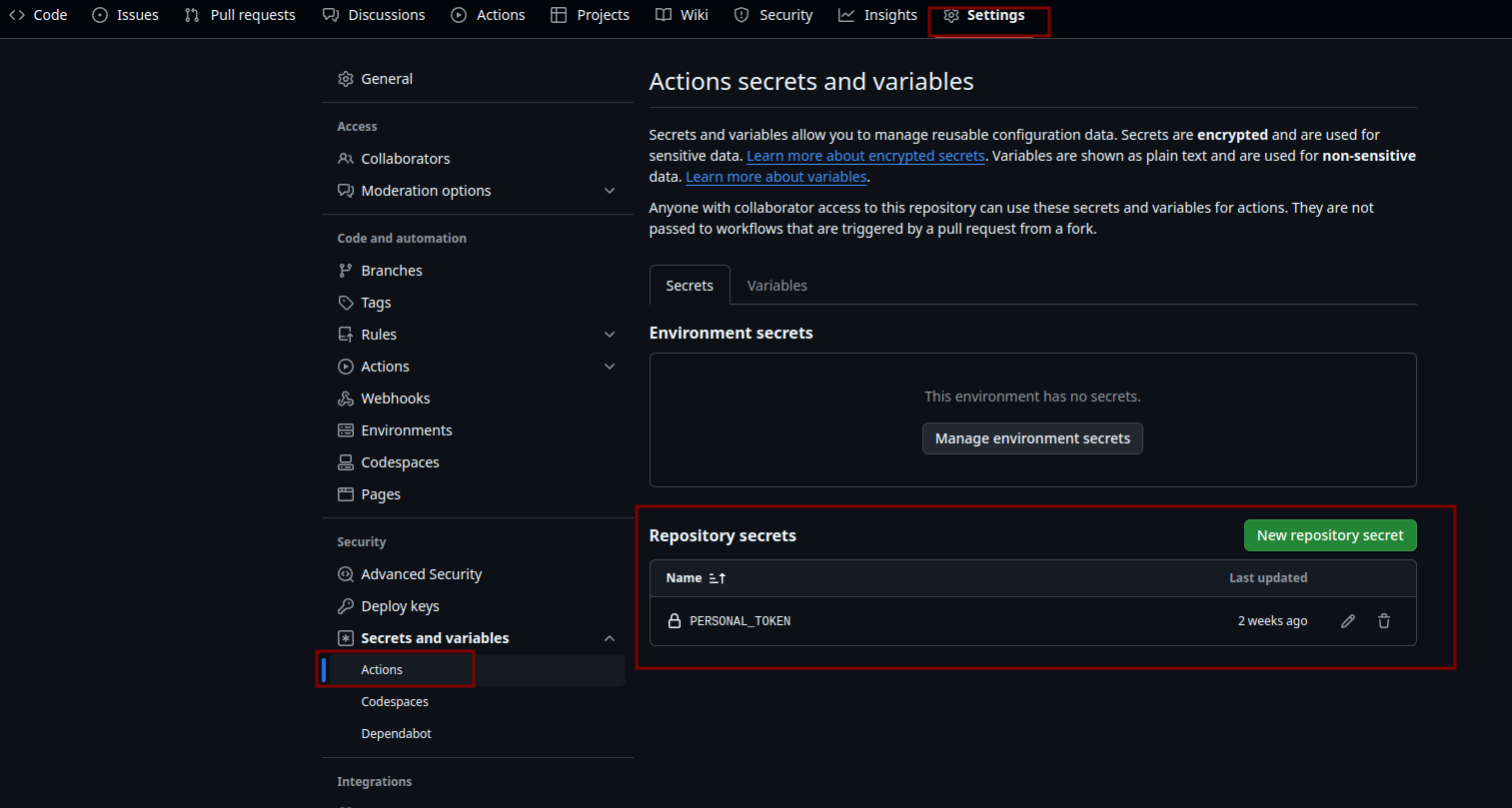Click the lock icon beside PERSONAL_TOKEN

(675, 621)
